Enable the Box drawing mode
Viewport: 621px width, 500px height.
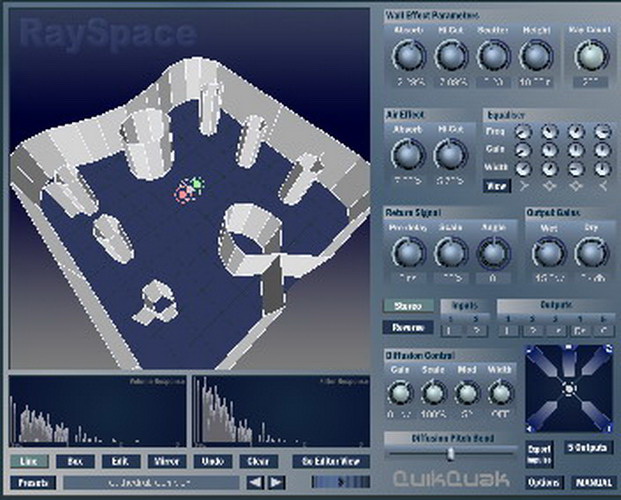75,461
